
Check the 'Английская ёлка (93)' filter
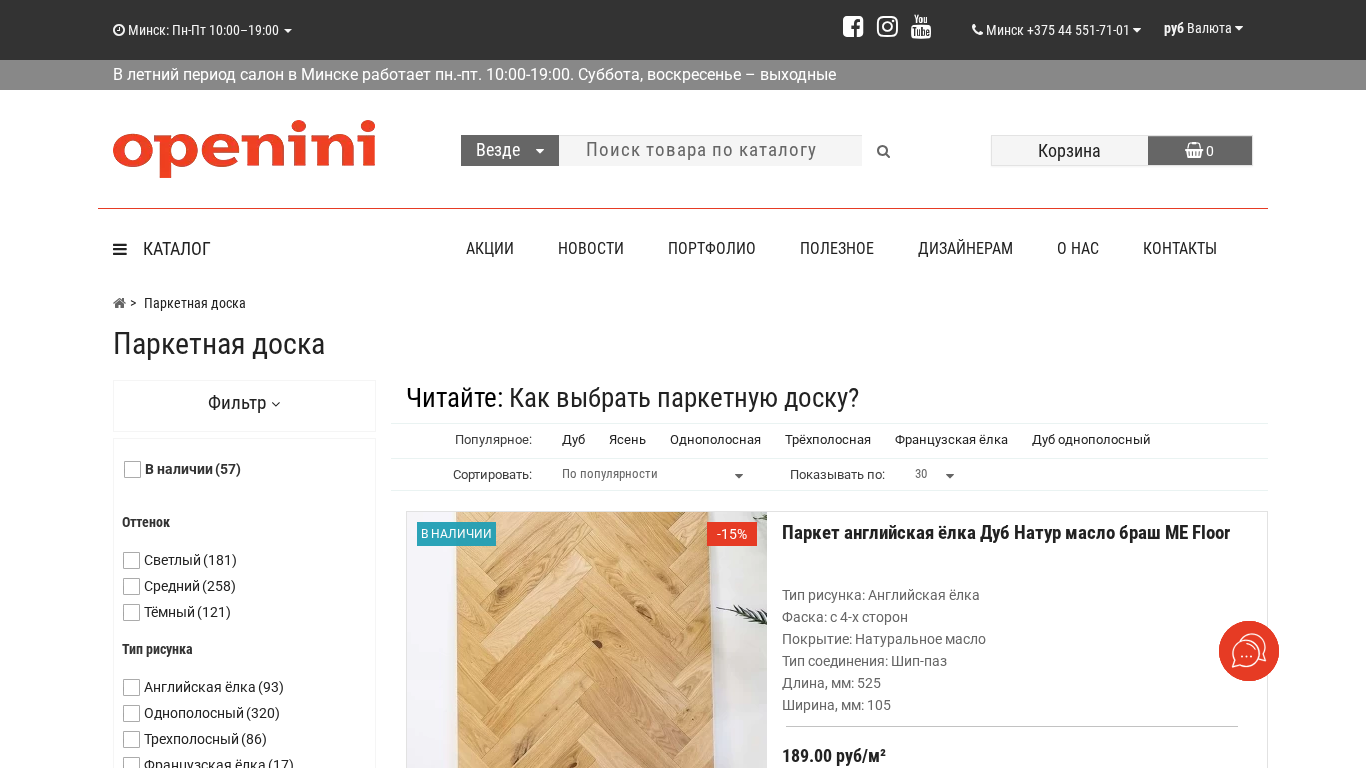(x=131, y=687)
